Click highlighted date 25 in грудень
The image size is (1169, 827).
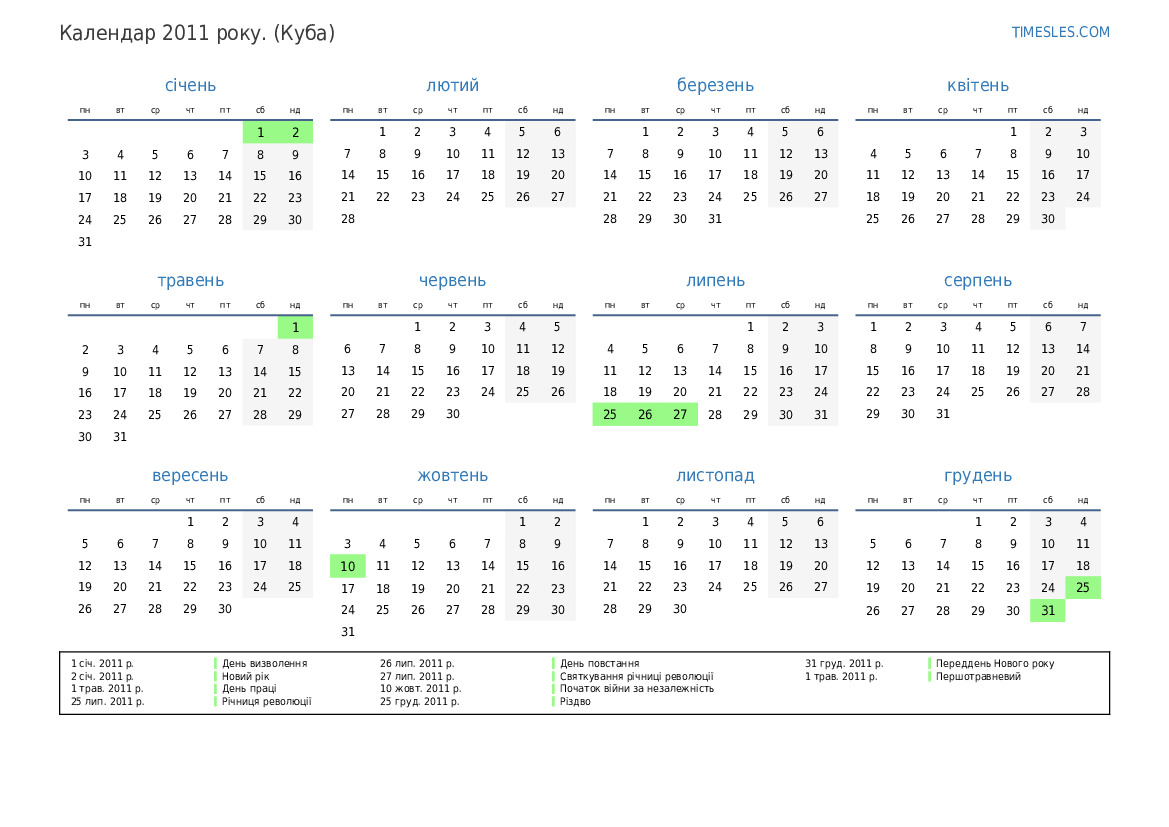tap(1083, 588)
